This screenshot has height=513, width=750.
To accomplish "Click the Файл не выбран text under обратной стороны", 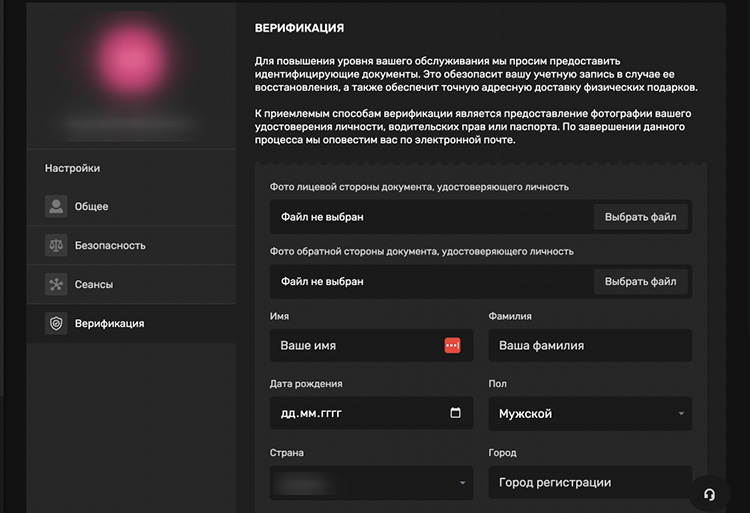I will 322,282.
